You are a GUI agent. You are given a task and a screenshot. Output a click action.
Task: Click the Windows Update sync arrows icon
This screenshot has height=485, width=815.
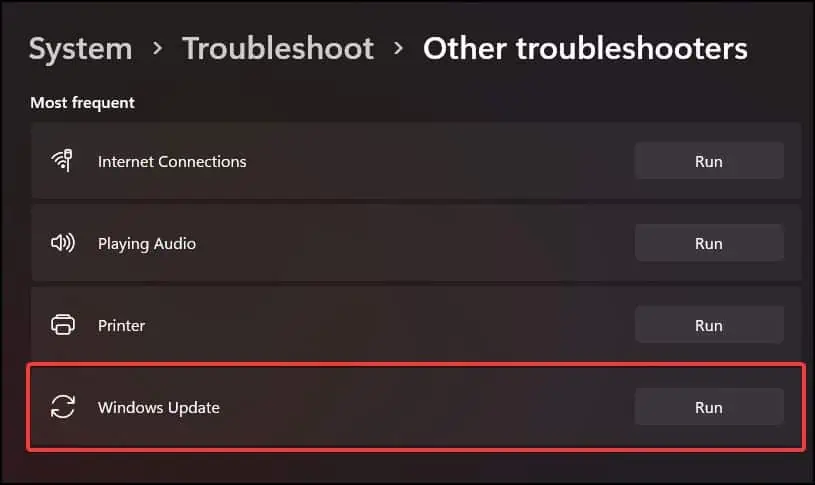point(62,407)
